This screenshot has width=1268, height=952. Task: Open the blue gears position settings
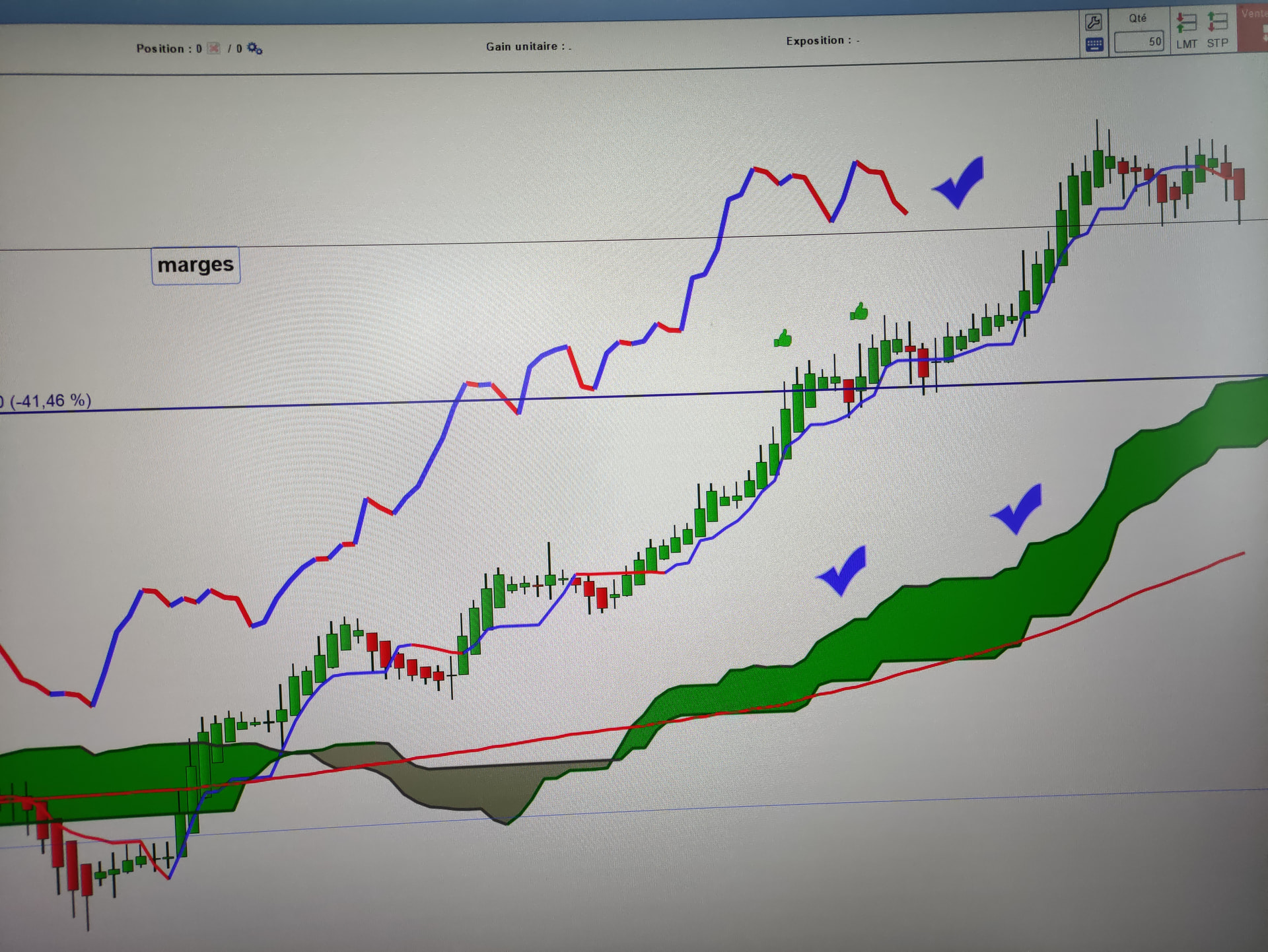pos(254,48)
